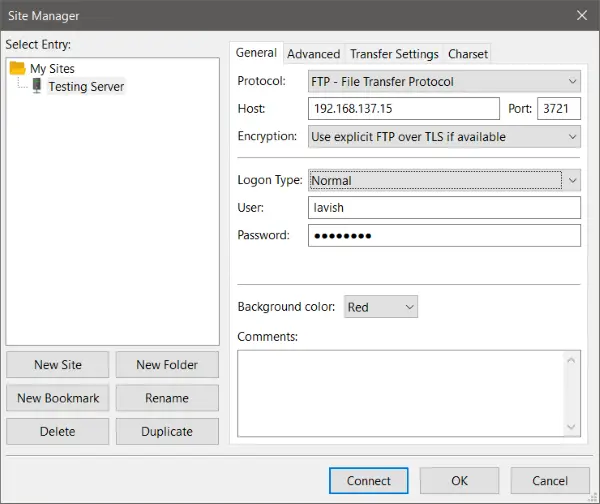
Task: Click the Cancel button
Action: (x=550, y=481)
